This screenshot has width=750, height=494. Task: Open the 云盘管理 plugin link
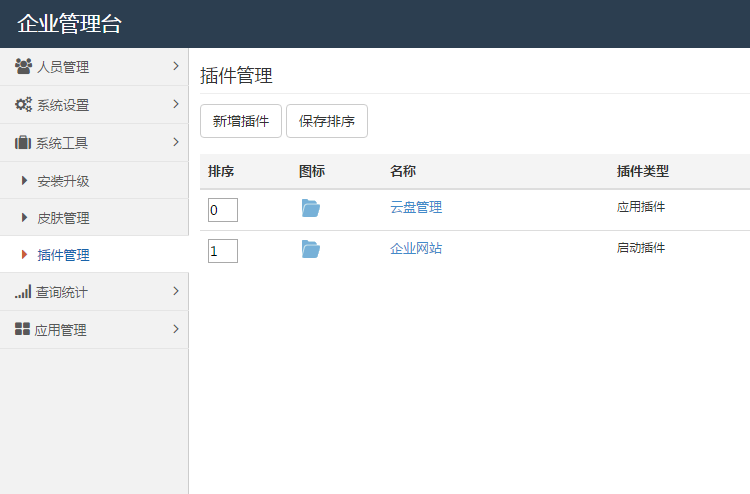416,208
